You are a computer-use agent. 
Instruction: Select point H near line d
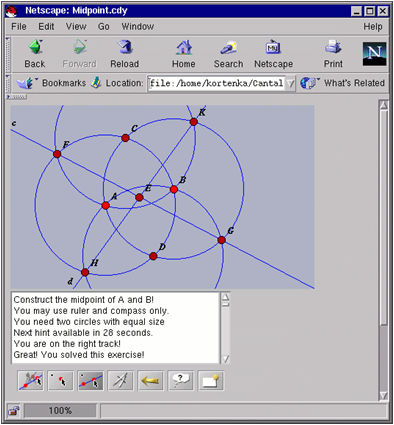coord(85,272)
